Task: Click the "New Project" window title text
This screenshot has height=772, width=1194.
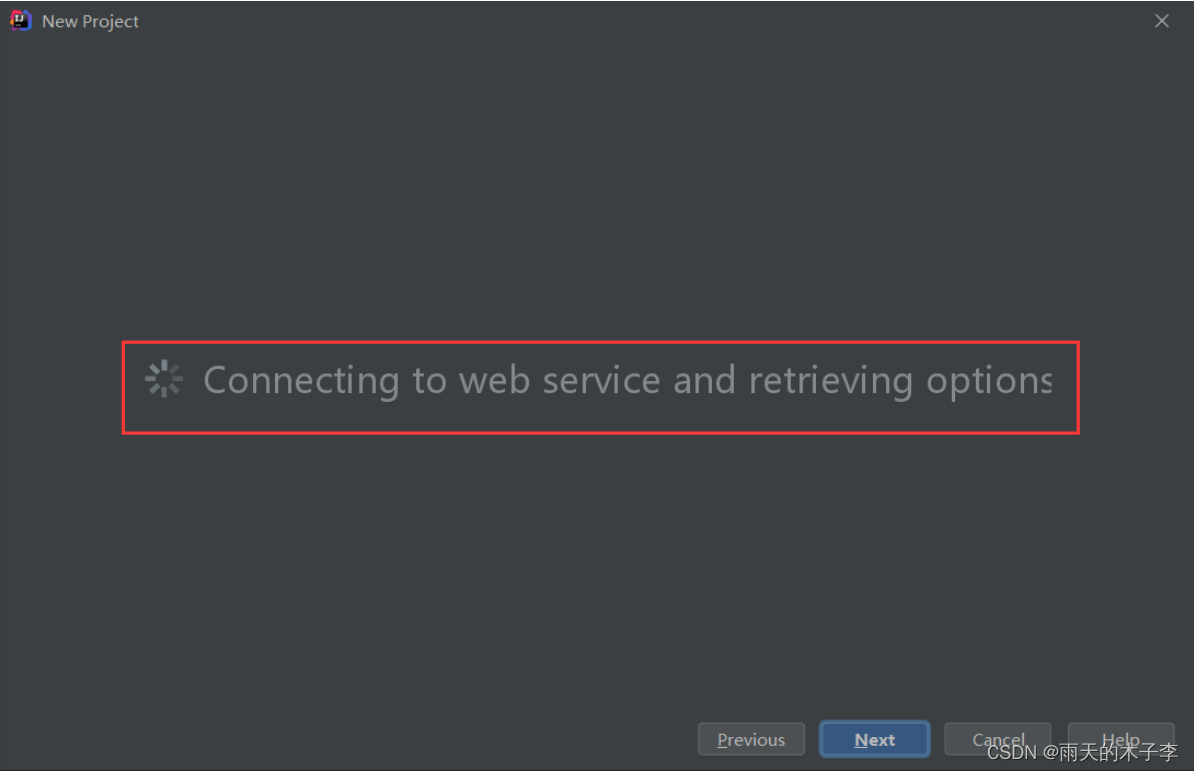Action: coord(90,21)
